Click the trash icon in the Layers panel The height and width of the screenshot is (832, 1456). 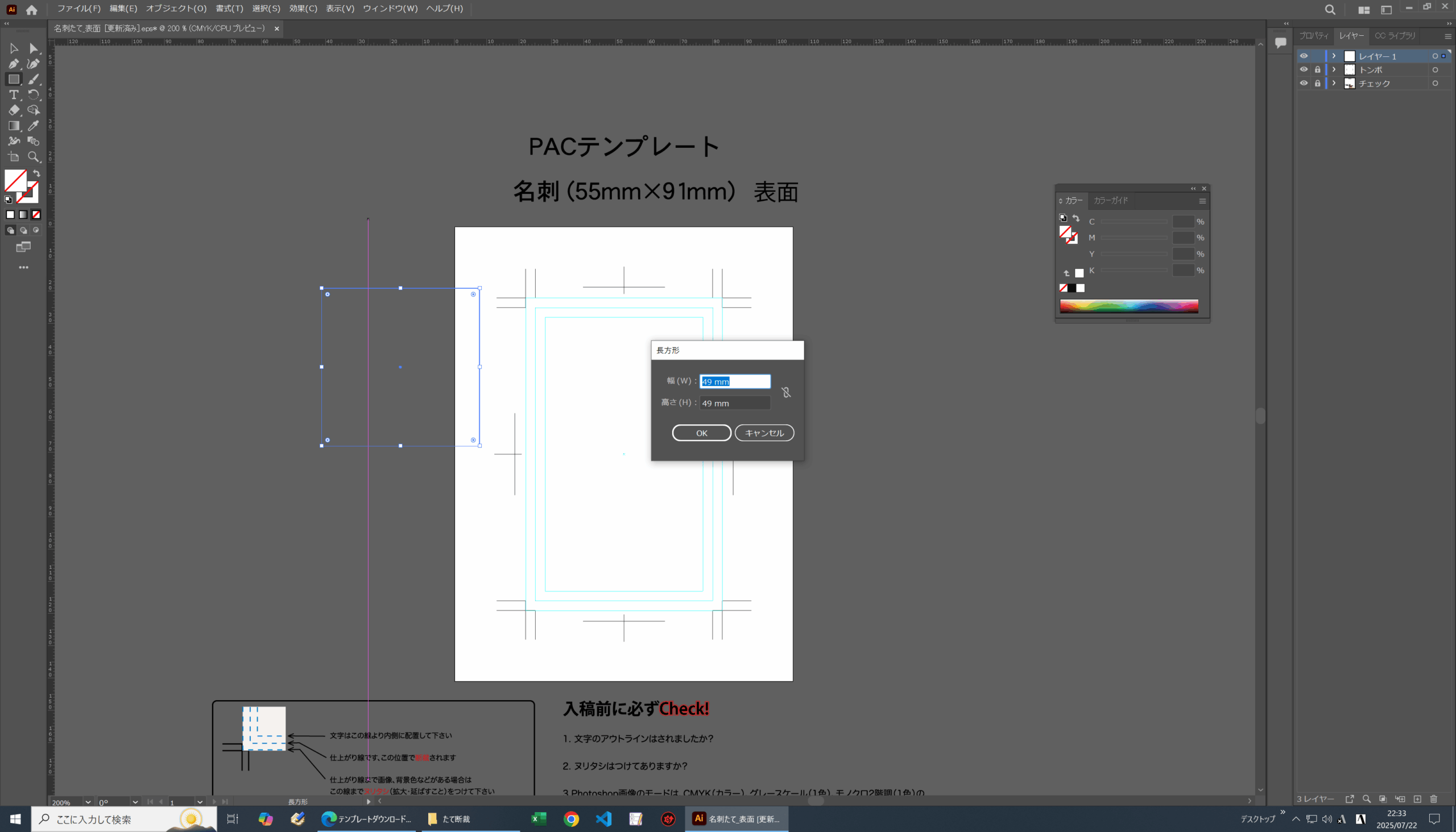(x=1433, y=799)
